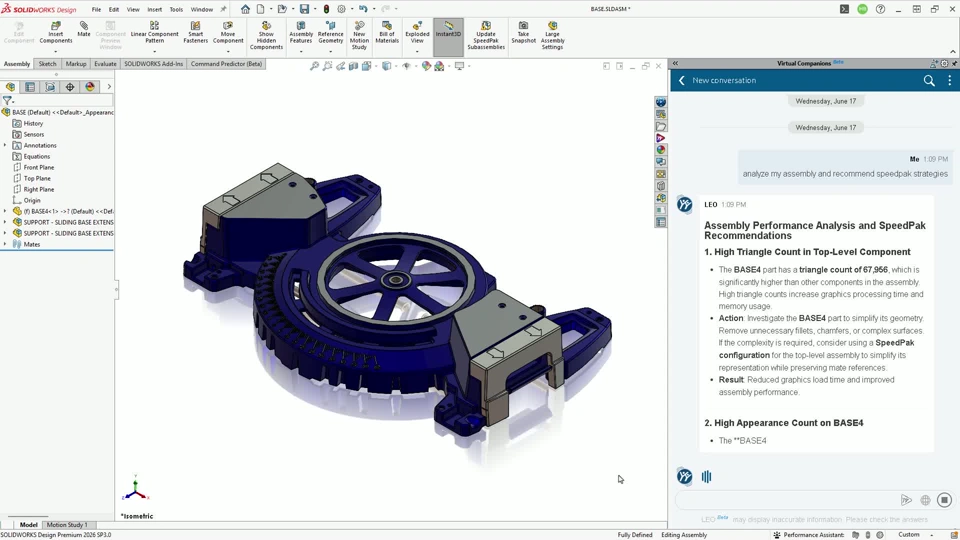
Task: Open Appearances icon in task pane strip
Action: (661, 150)
